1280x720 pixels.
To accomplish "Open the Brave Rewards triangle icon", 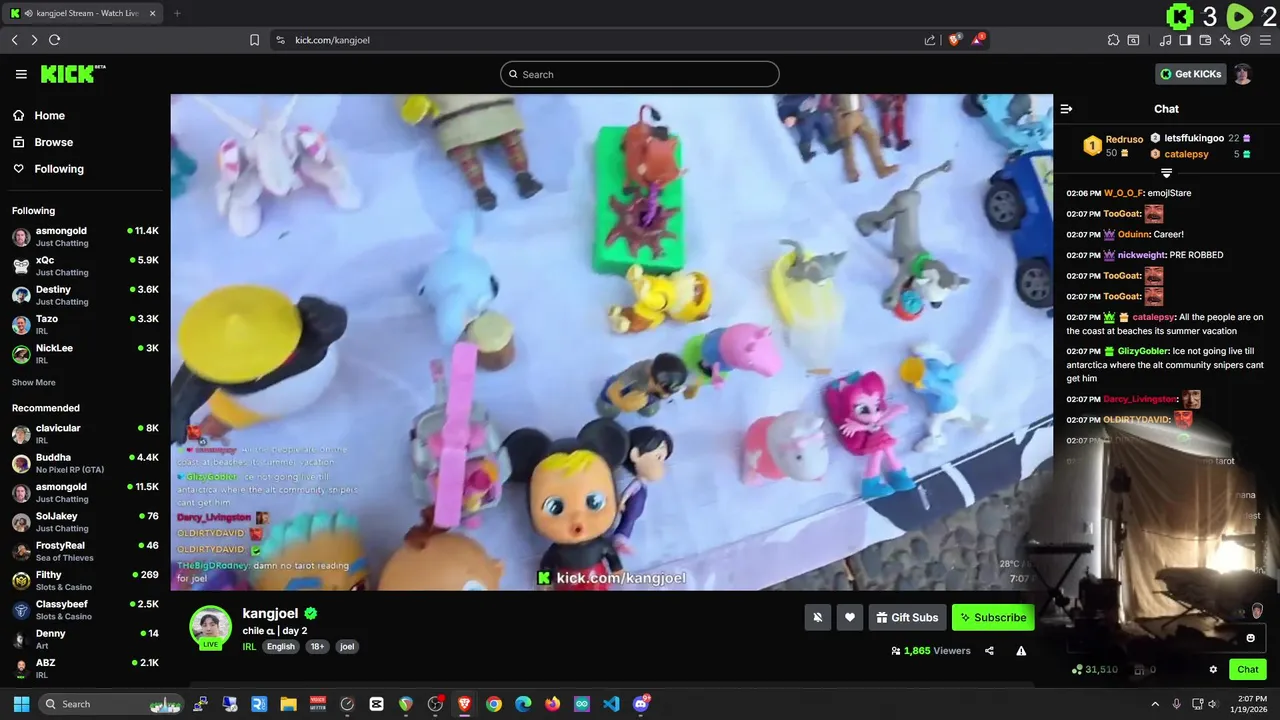I will coord(978,40).
